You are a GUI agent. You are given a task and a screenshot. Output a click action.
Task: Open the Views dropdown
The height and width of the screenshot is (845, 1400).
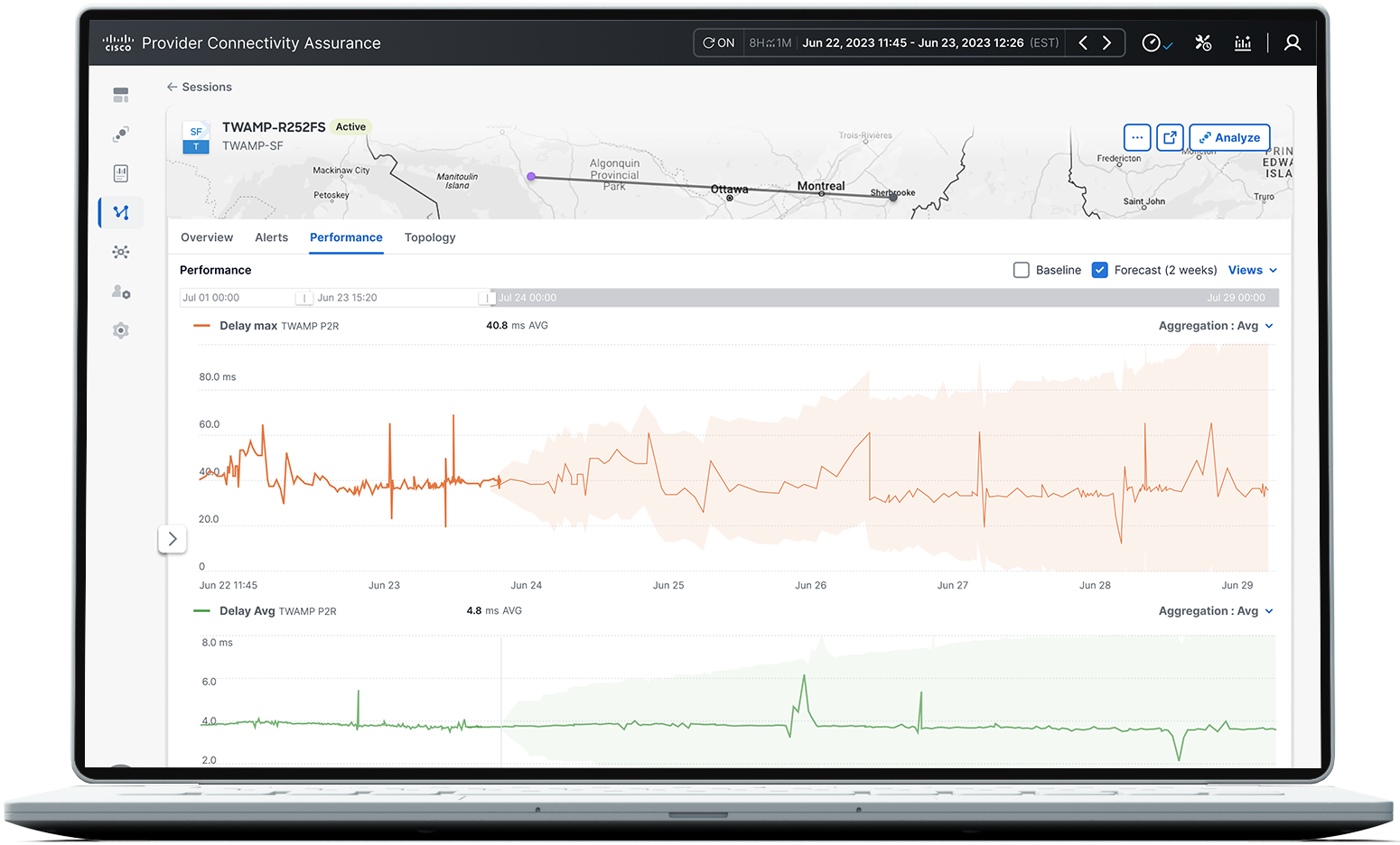coord(1253,269)
